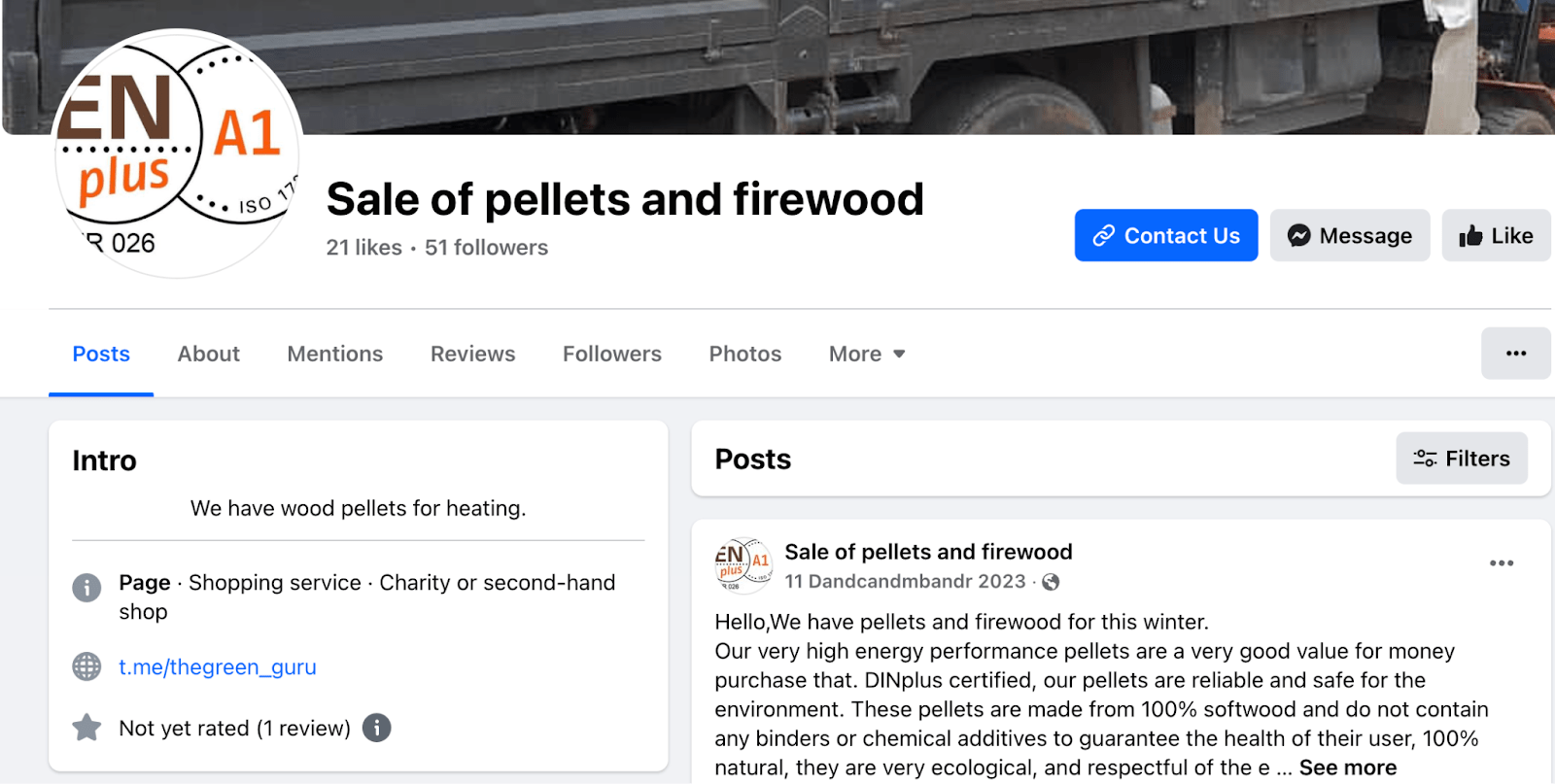Click the Like thumbs-up icon
This screenshot has width=1555, height=784.
1469,235
